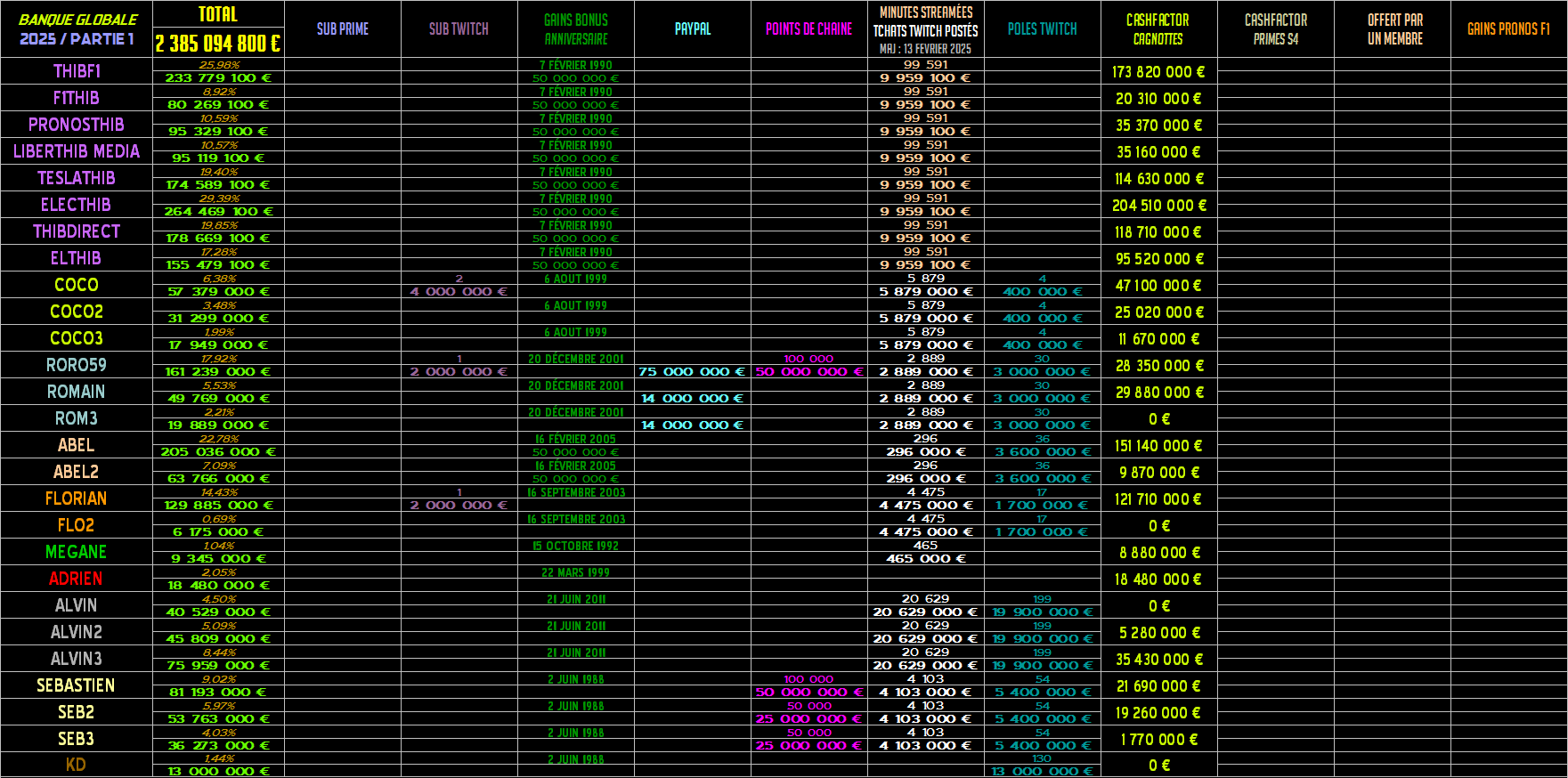1568x778 pixels.
Task: Click the OFFERT PAR UN MEMBRE header
Action: 1394,29
